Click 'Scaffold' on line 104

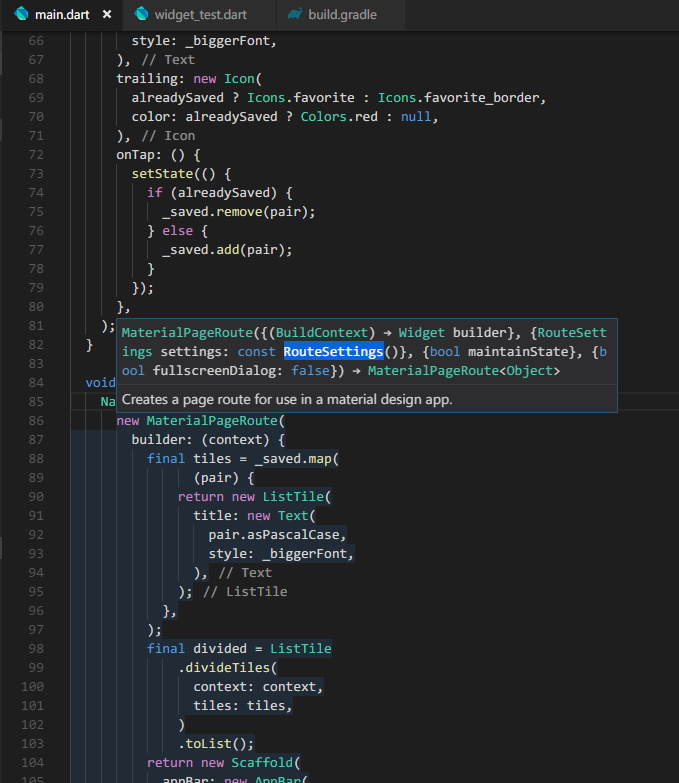tap(262, 763)
